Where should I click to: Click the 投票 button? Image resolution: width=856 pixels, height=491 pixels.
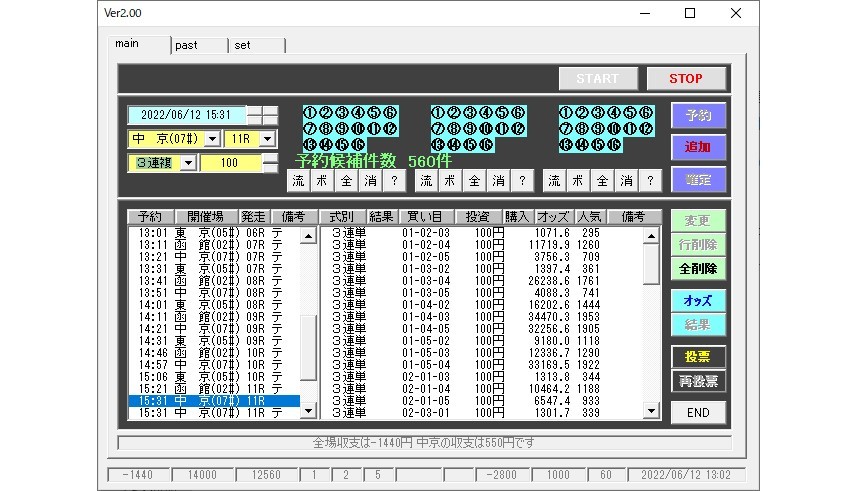click(698, 357)
